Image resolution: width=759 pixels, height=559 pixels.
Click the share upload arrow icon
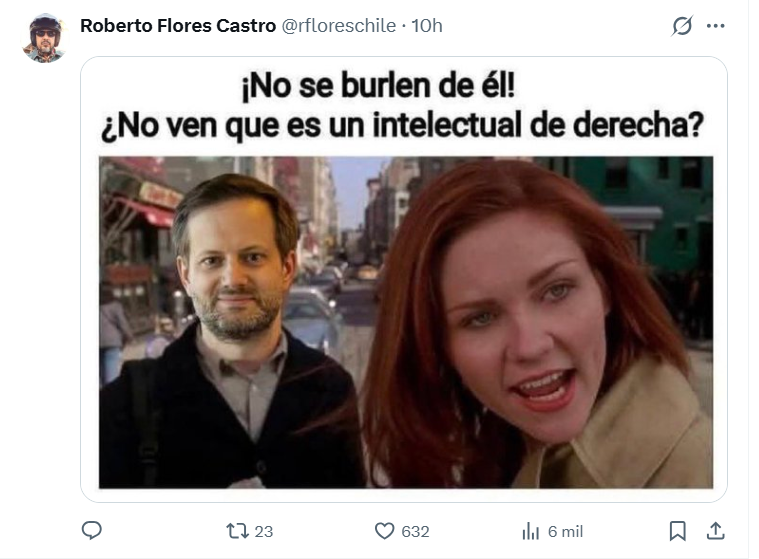pyautogui.click(x=715, y=531)
